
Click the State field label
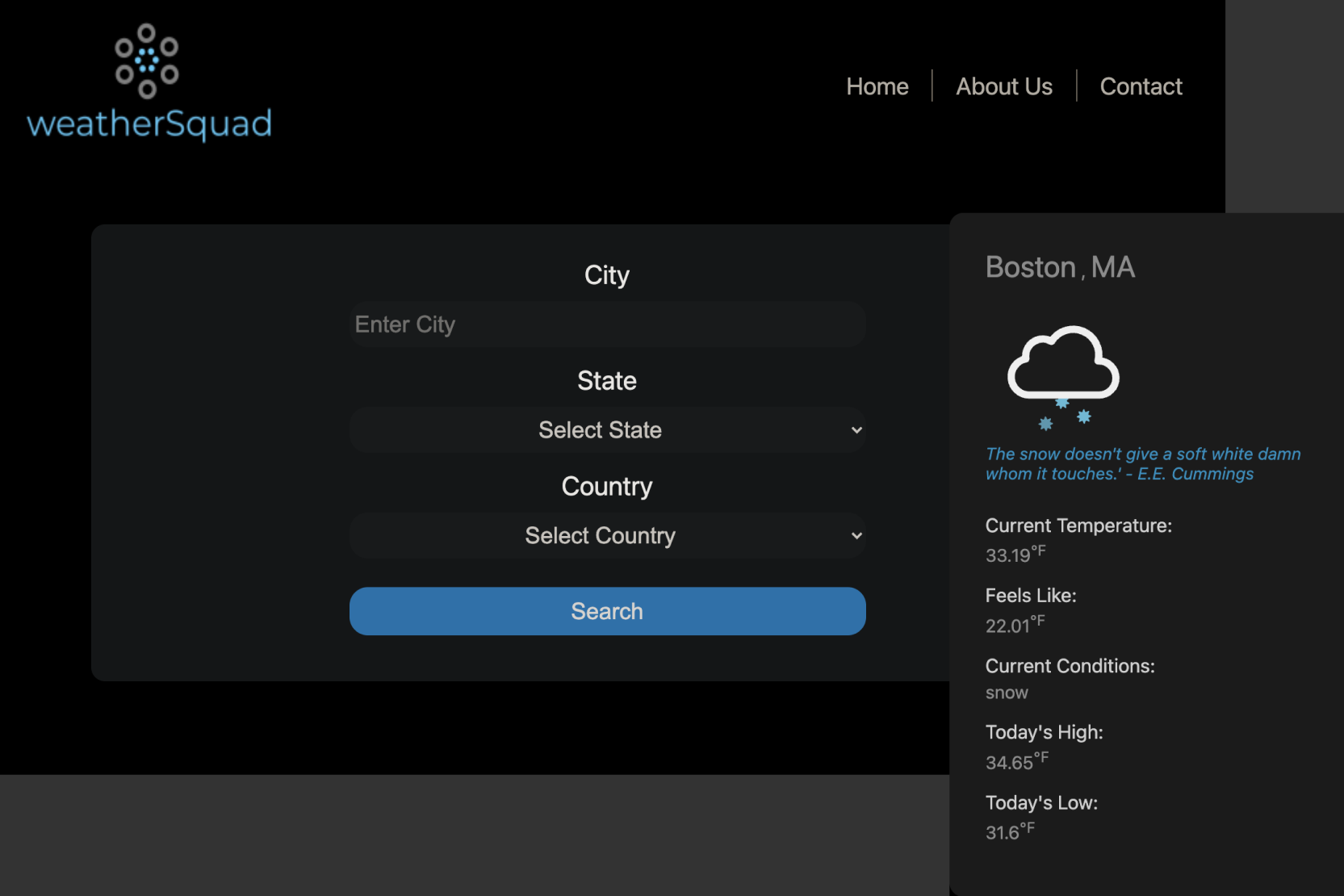point(606,381)
